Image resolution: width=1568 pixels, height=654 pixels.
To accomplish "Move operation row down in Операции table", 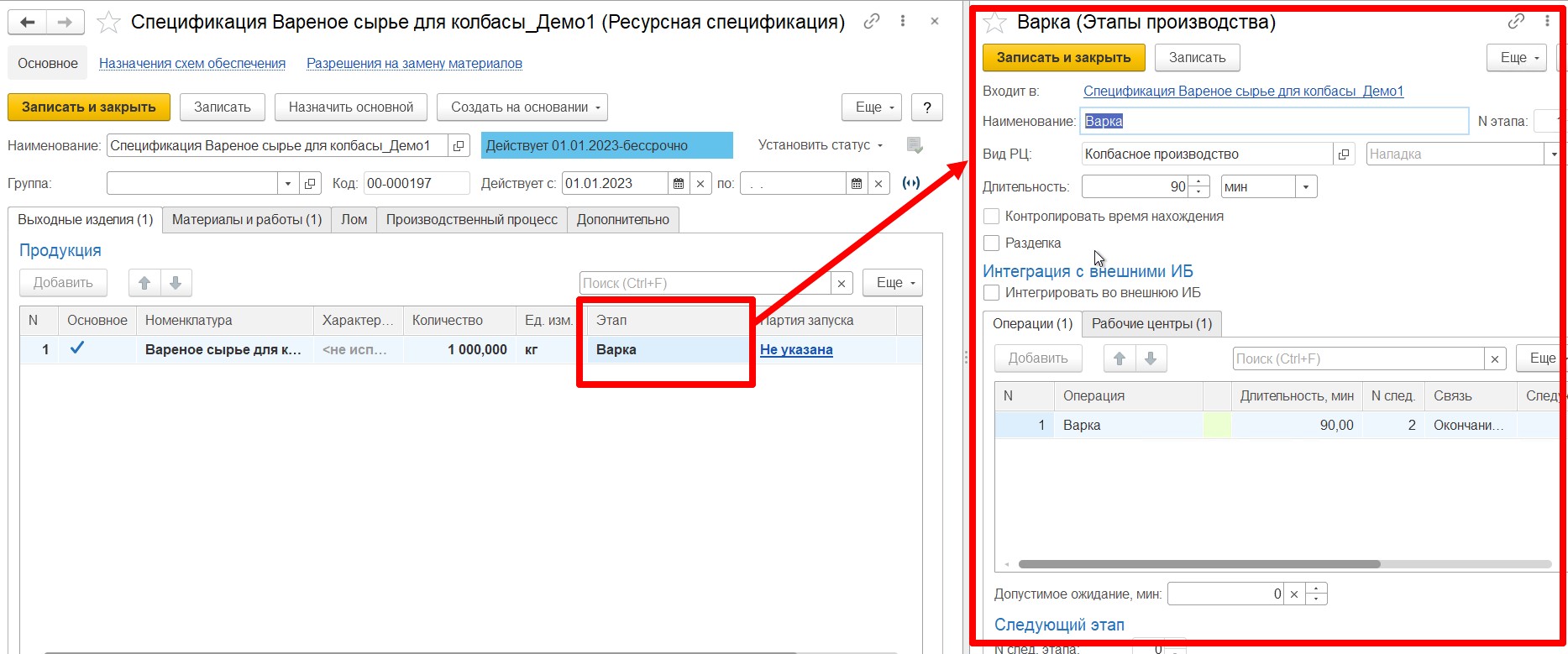I will click(1151, 358).
